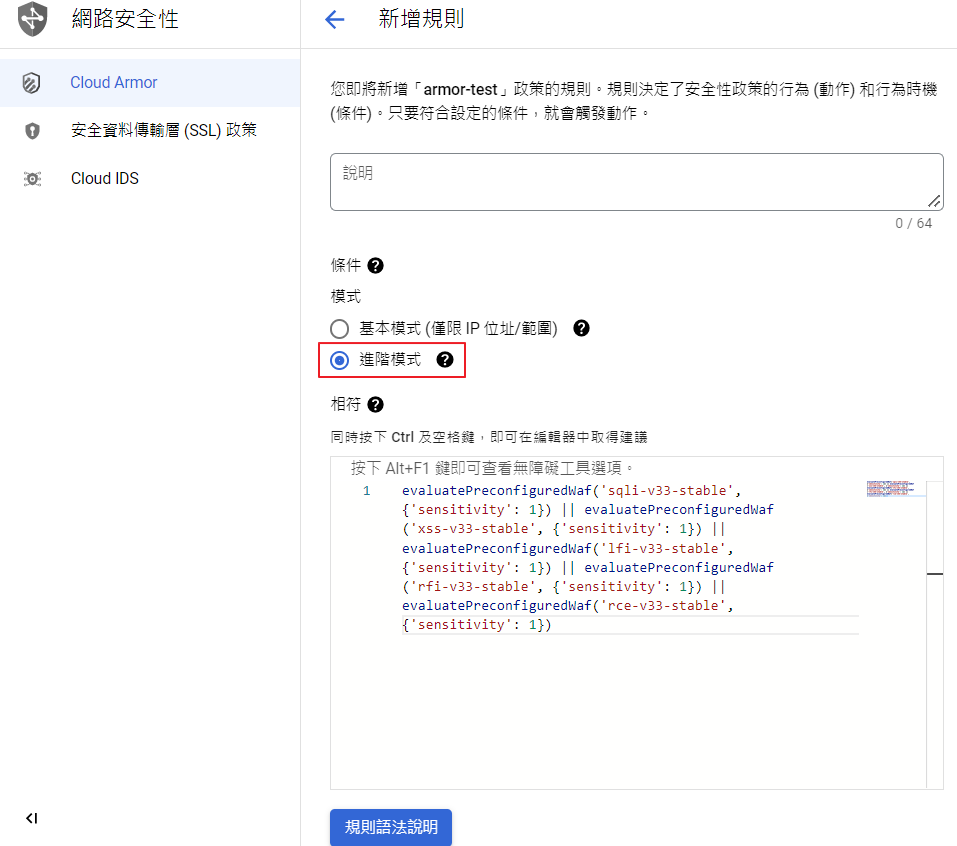Click the Cloud Armor shield icon
The image size is (957, 846).
32,83
